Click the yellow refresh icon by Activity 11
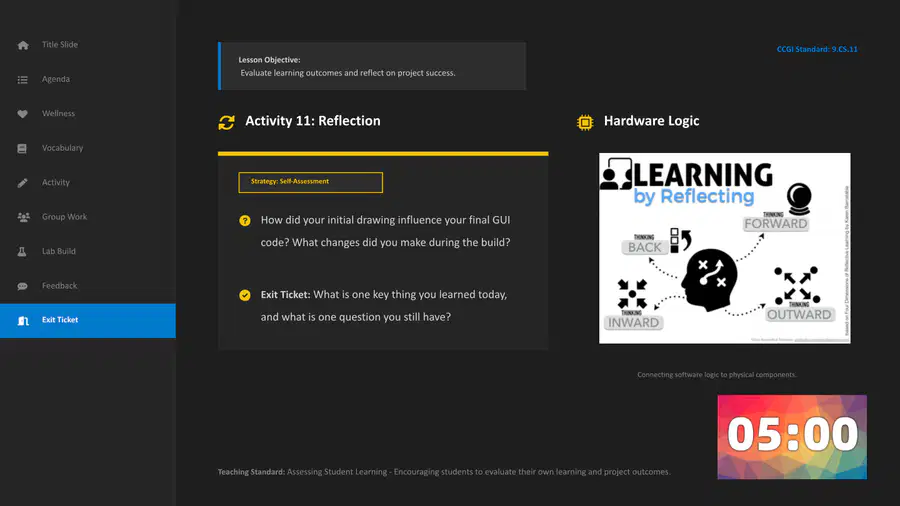Screen dimensions: 900x506 (226, 122)
